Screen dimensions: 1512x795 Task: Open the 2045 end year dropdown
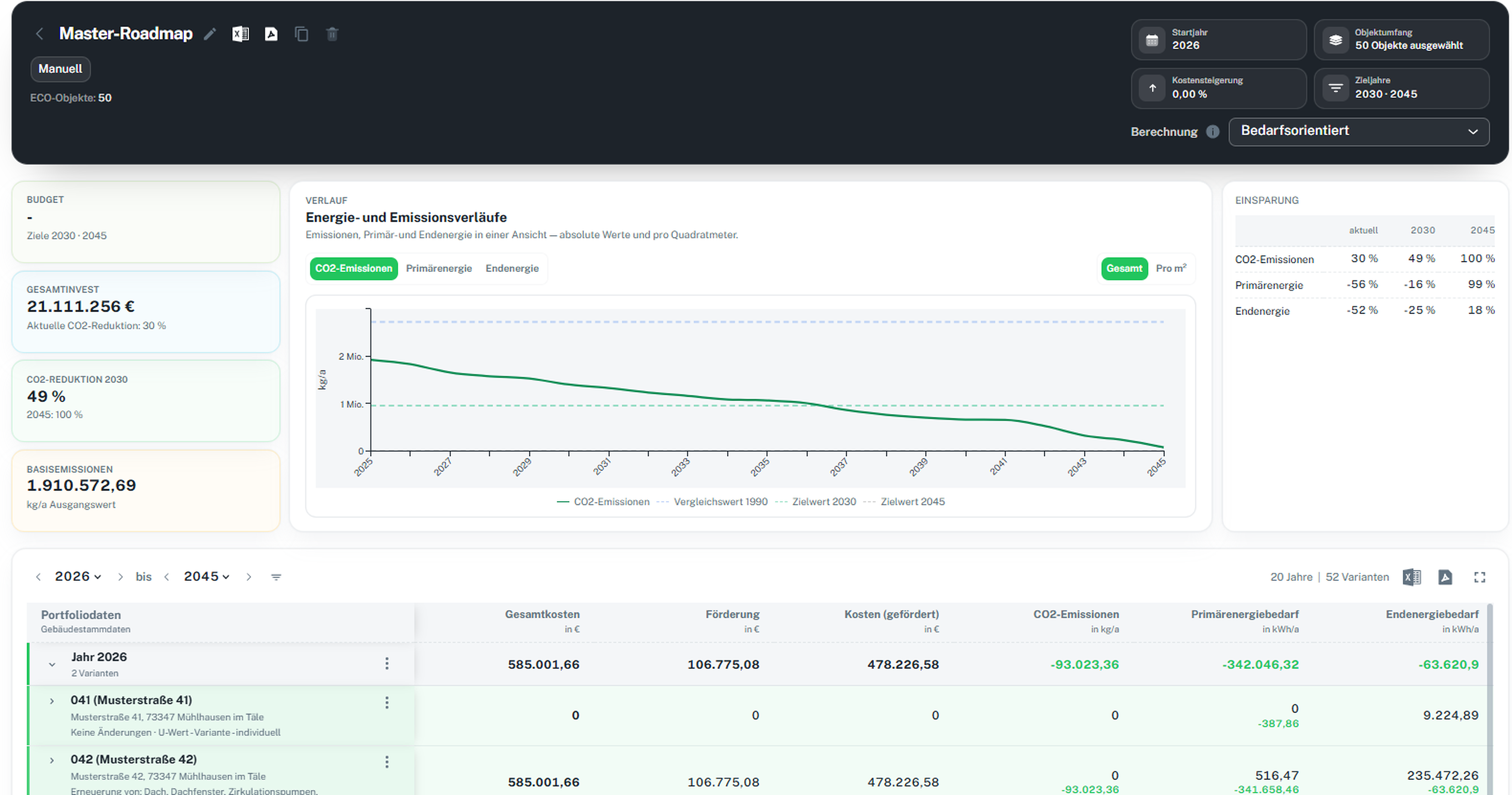pos(207,577)
